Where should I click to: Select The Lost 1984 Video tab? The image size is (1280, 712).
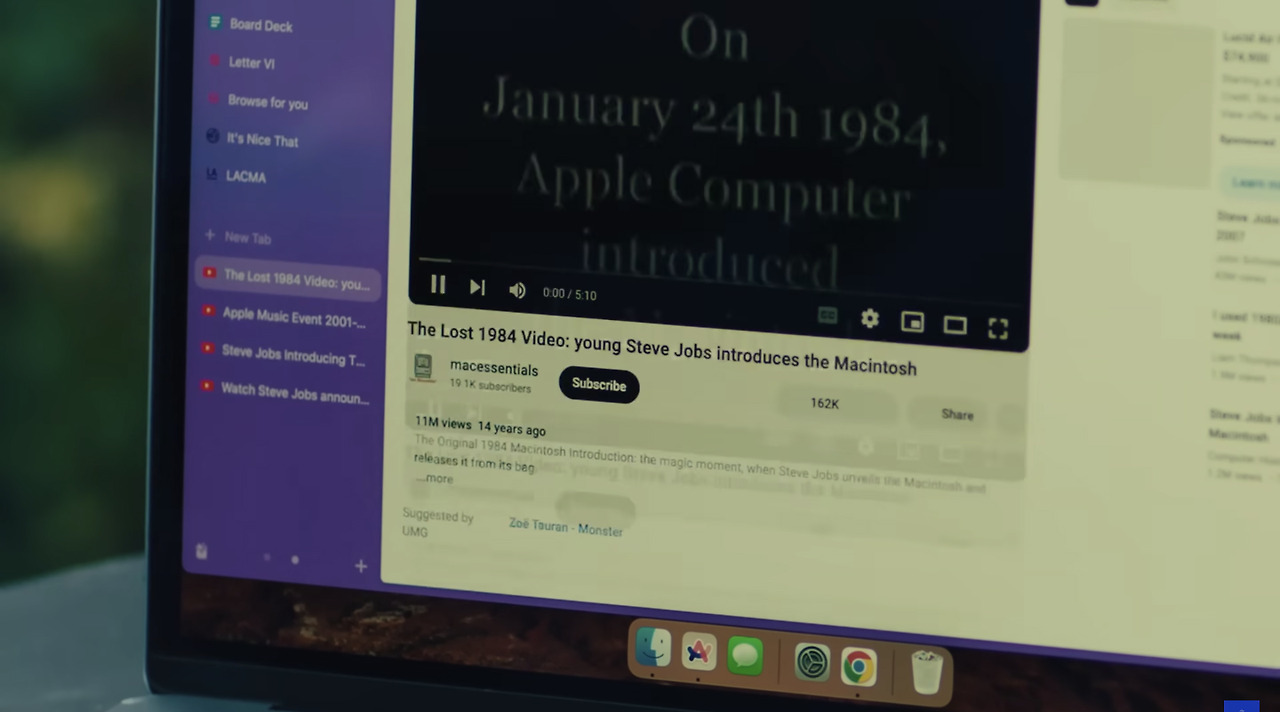(x=288, y=279)
